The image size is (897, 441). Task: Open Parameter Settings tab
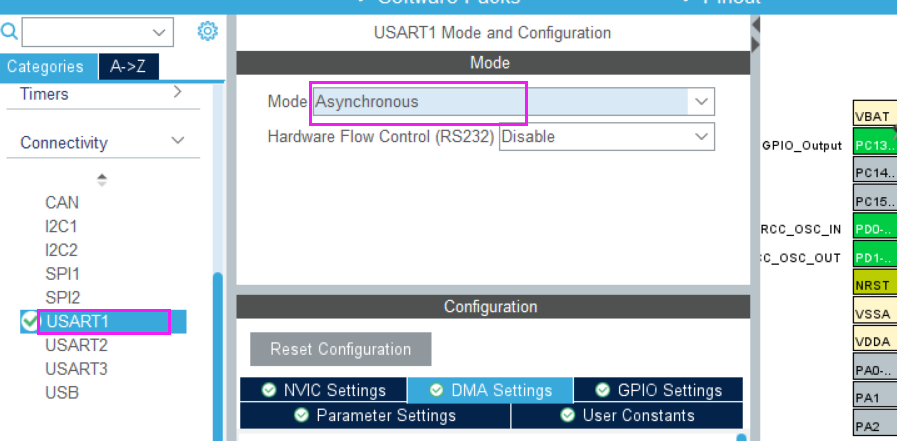tap(375, 415)
